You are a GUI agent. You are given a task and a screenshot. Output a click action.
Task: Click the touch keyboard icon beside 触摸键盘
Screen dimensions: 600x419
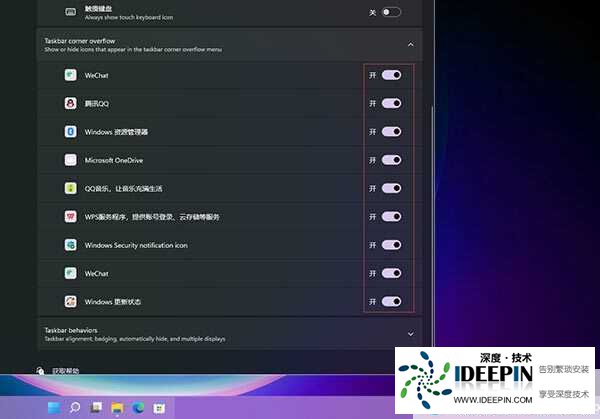[x=70, y=12]
